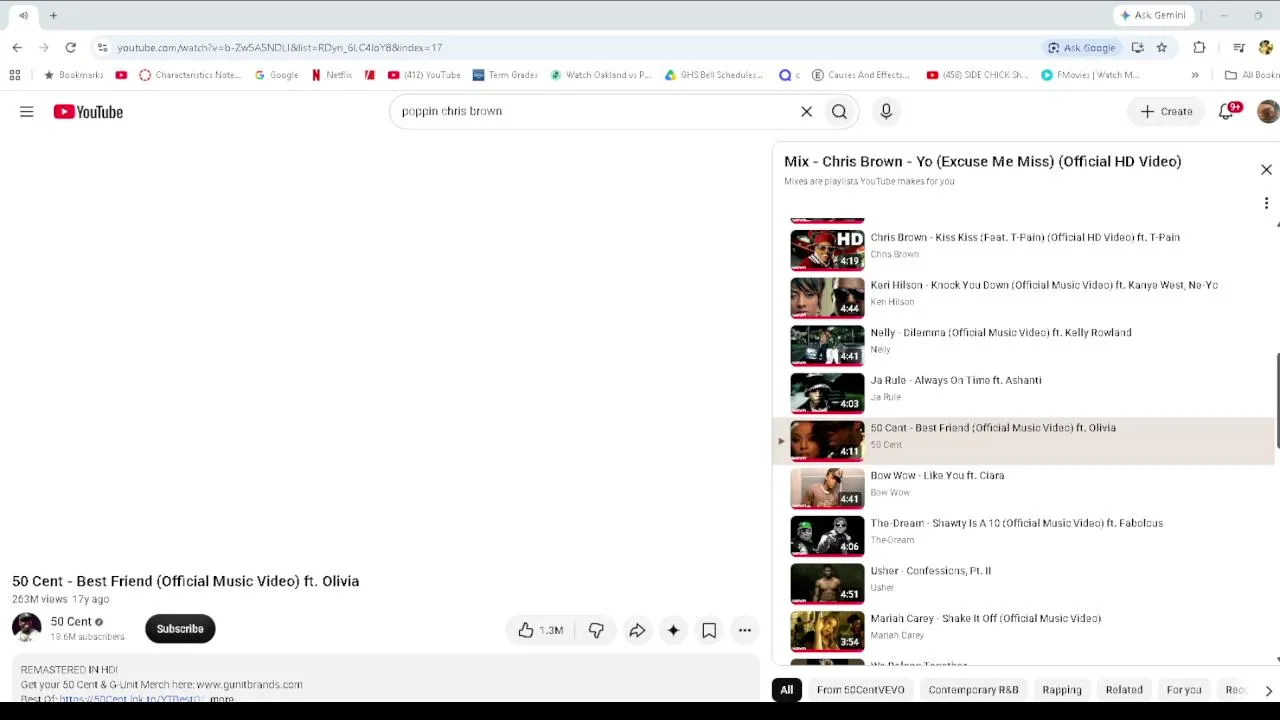Select the From 50CentVEVO chip
The image size is (1280, 720).
(x=860, y=690)
